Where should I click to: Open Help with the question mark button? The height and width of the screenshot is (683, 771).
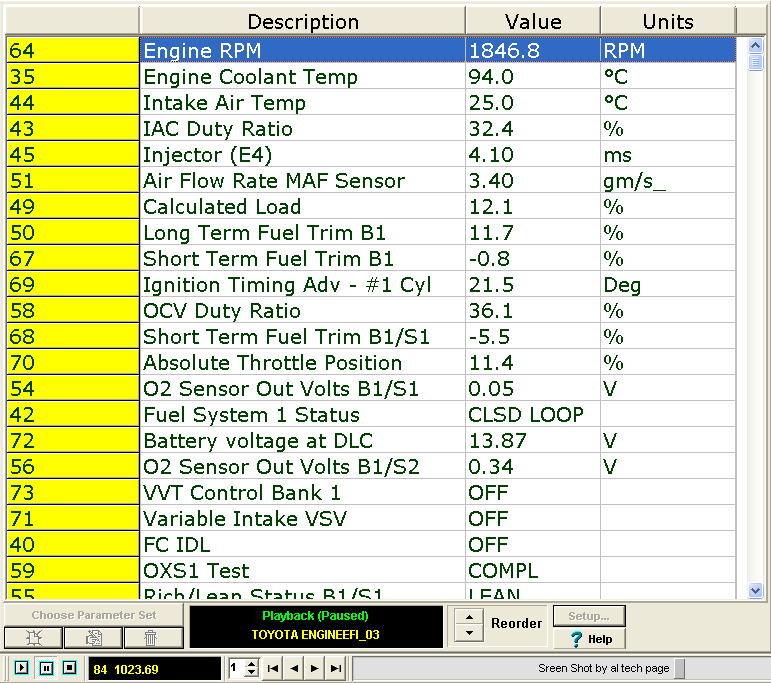coord(589,639)
